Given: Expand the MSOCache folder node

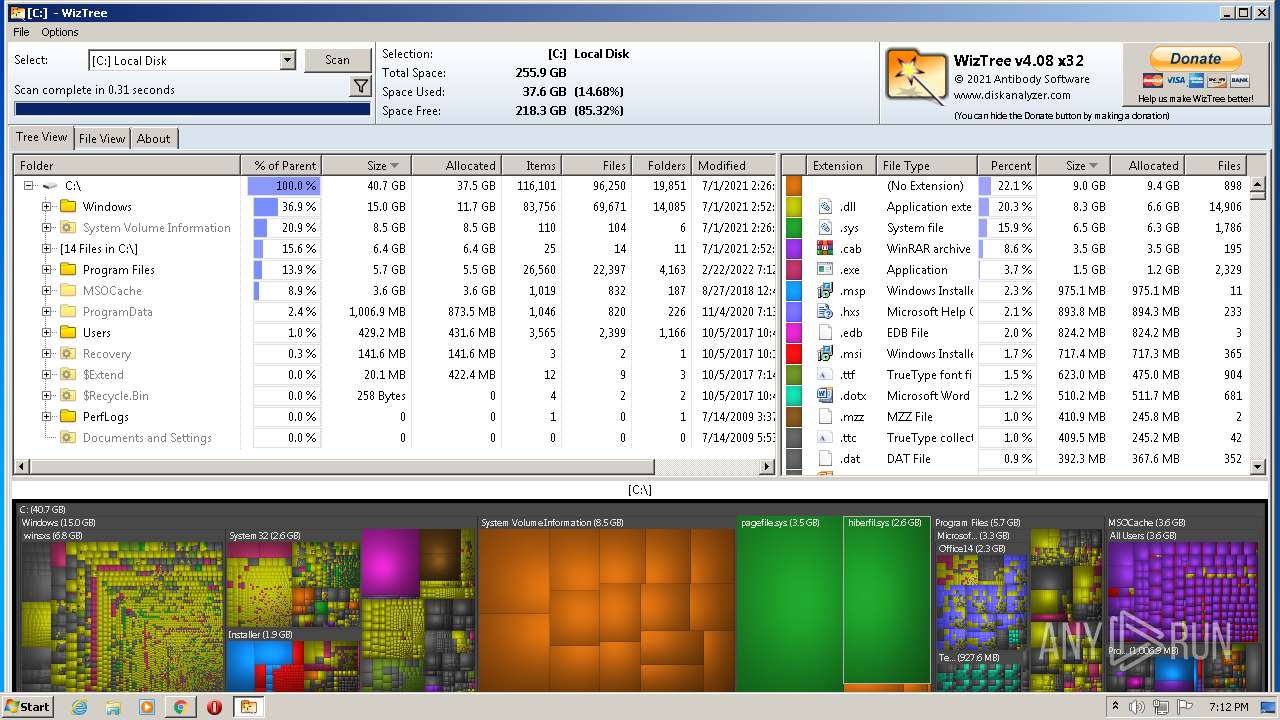Looking at the screenshot, I should tap(47, 291).
